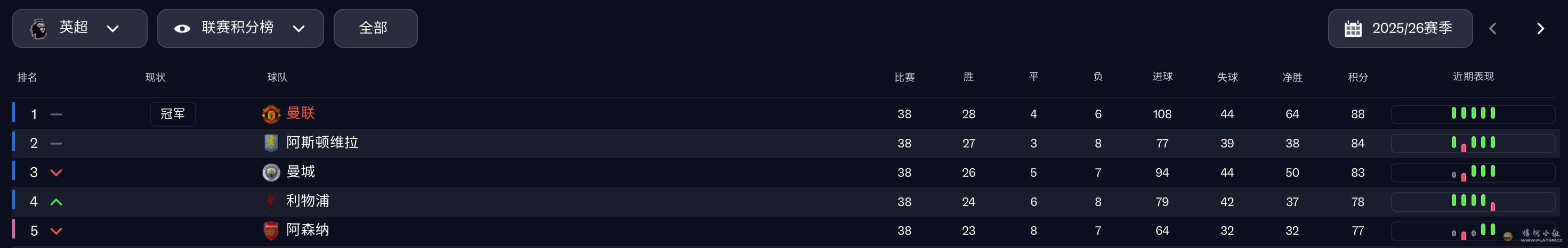Go to the next season arrow
The width and height of the screenshot is (1568, 248).
point(1540,29)
